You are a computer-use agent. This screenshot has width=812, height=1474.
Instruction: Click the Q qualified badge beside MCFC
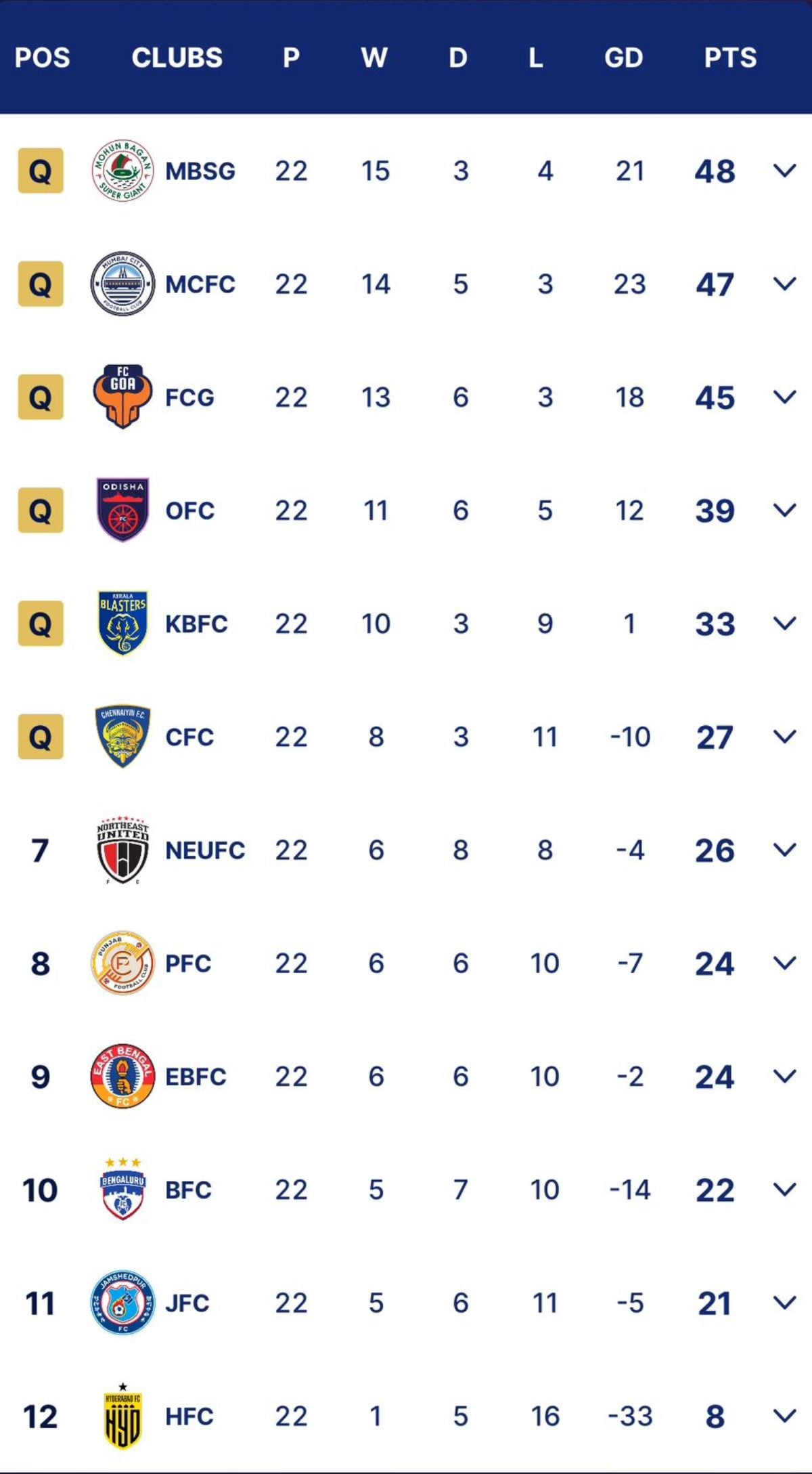point(41,284)
